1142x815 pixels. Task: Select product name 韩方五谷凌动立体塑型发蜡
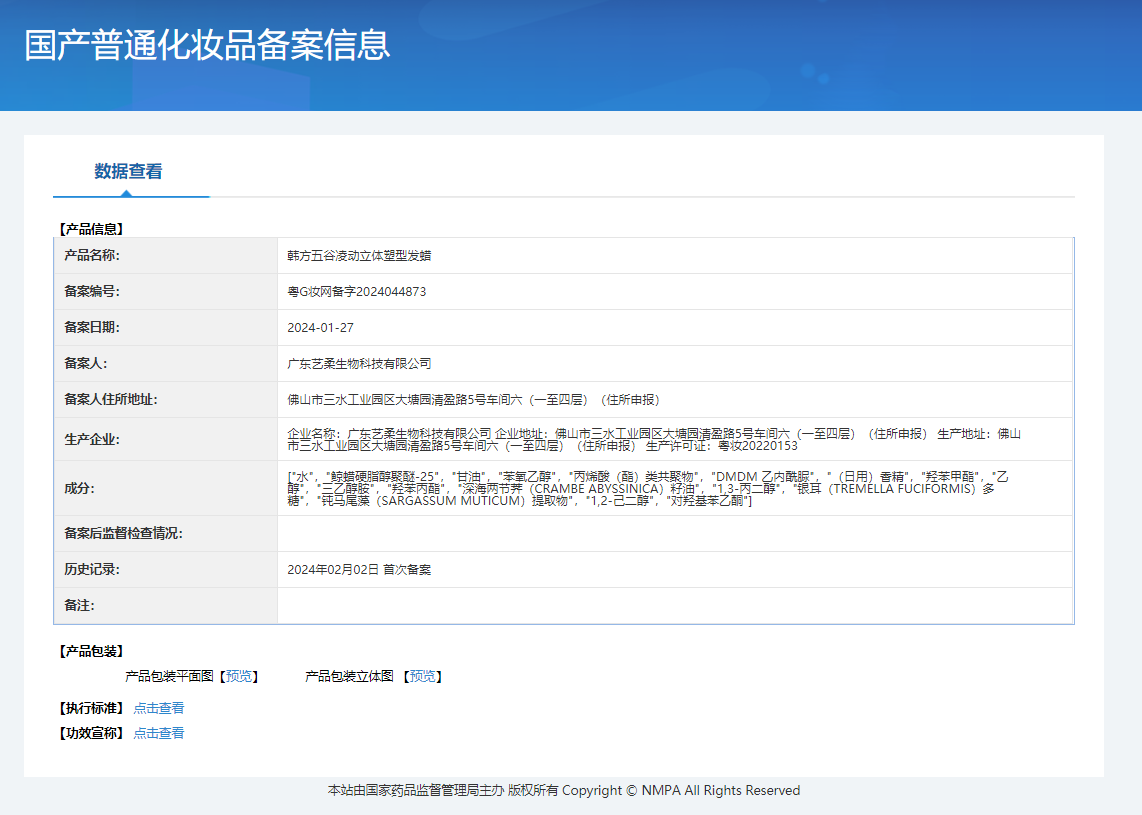(x=359, y=256)
